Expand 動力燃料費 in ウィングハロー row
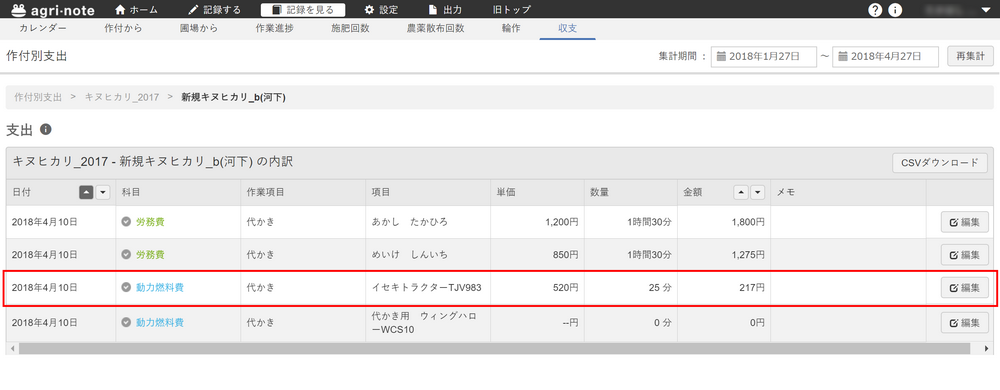 click(x=126, y=322)
